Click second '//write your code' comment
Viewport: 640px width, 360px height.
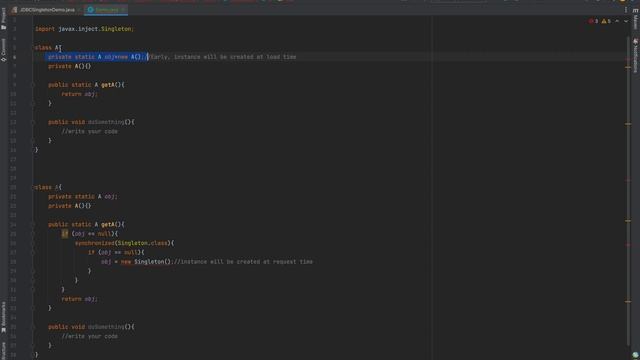pos(89,336)
